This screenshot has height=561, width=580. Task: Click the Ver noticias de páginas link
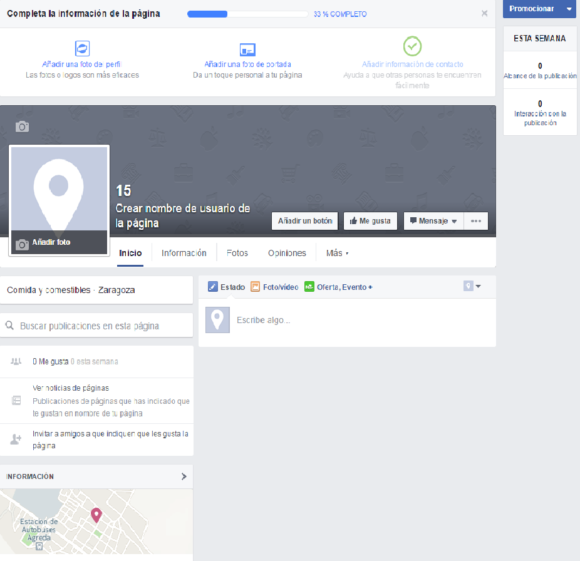click(71, 388)
